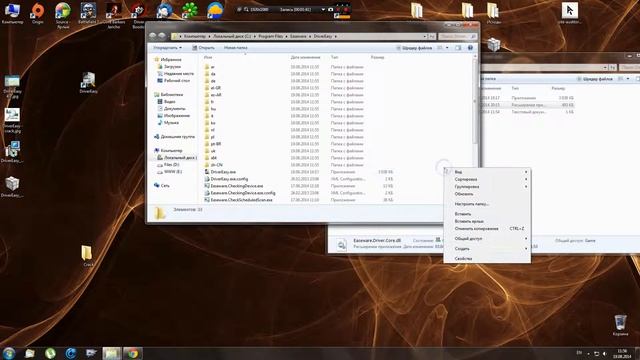Launch the Battlefield desktop shortcut
The height and width of the screenshot is (360, 640).
88,12
